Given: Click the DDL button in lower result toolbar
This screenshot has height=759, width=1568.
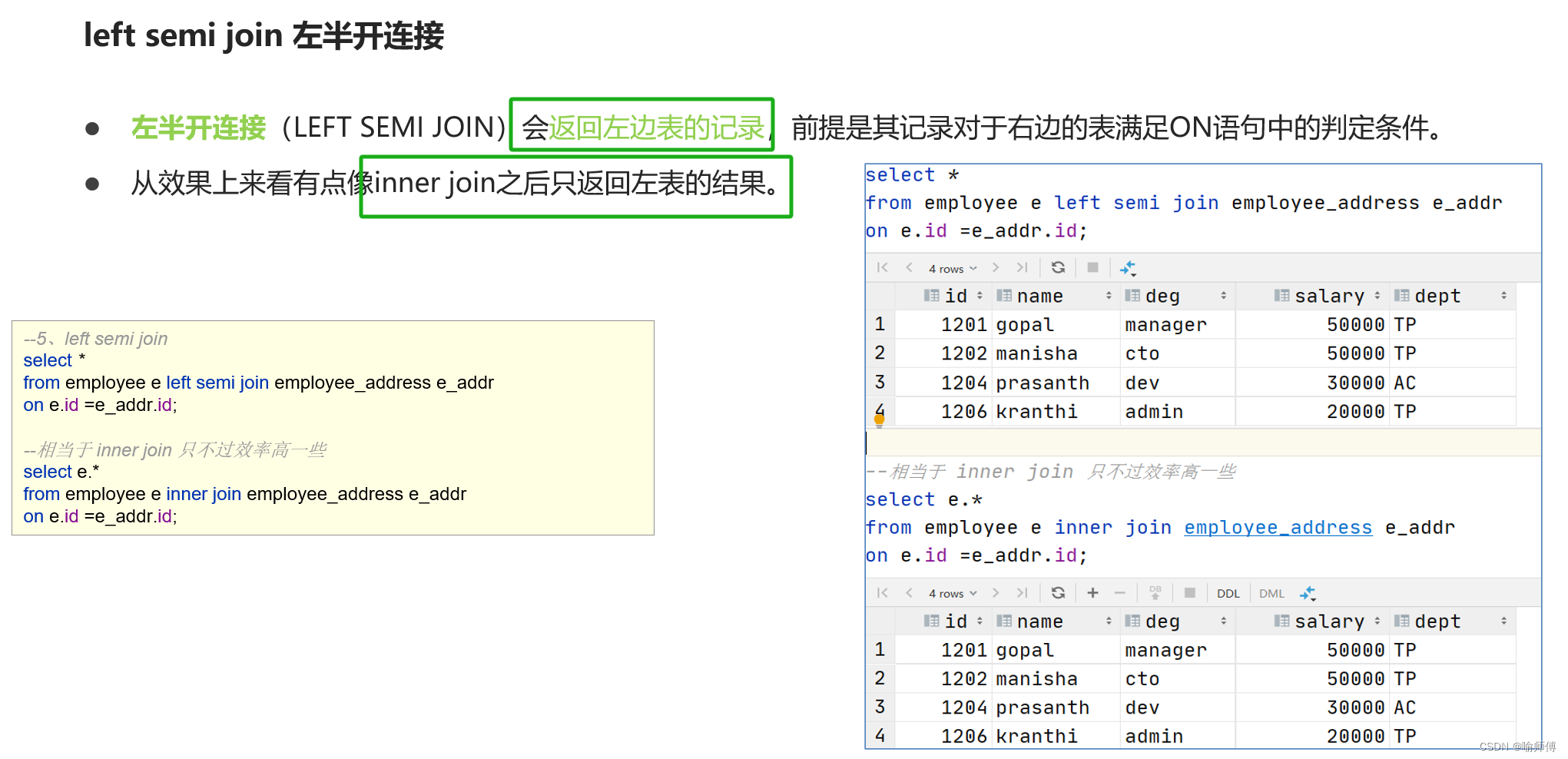Looking at the screenshot, I should (x=1228, y=593).
